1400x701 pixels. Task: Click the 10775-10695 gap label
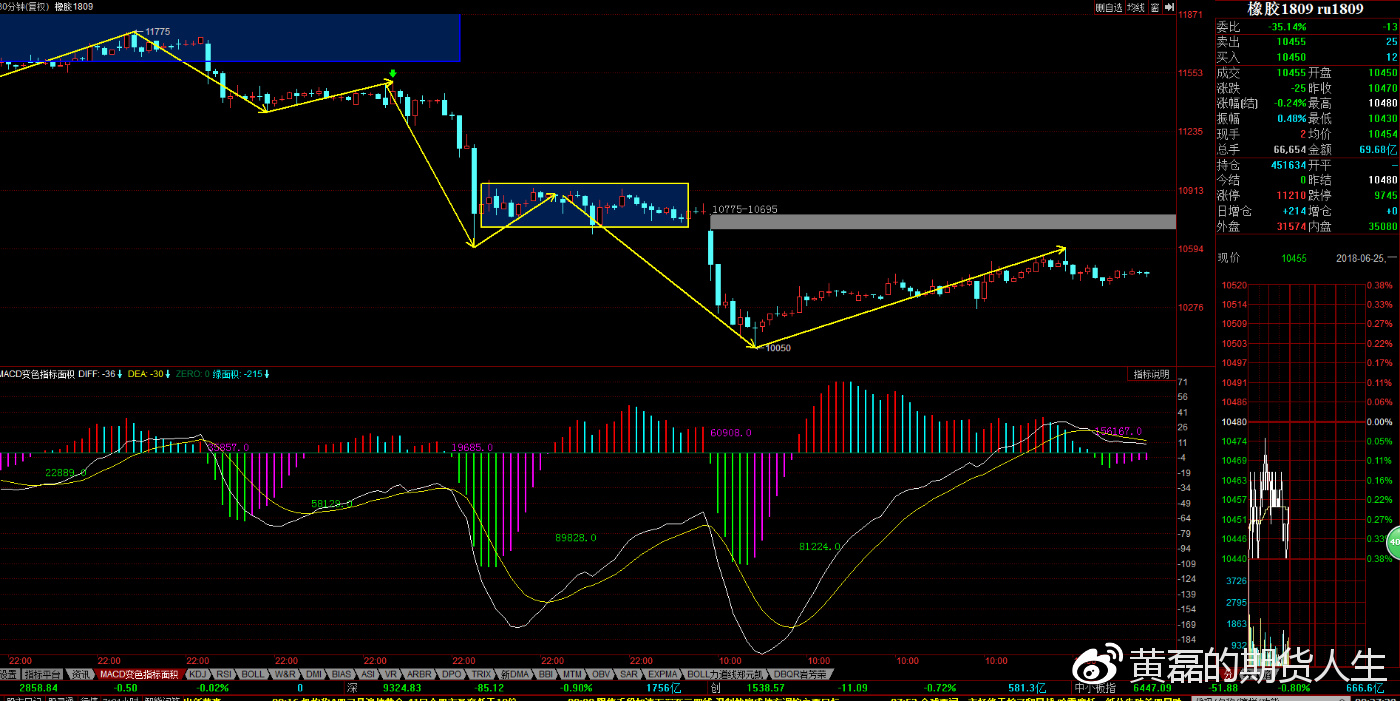pyautogui.click(x=744, y=209)
